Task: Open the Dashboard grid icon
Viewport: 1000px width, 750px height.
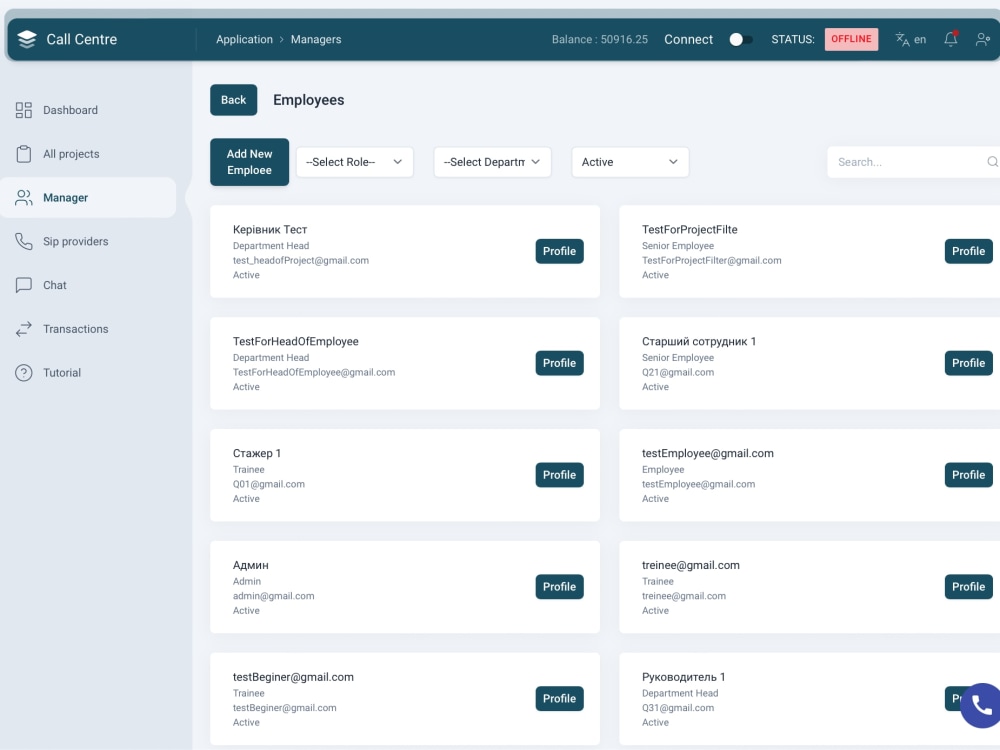Action: click(24, 110)
